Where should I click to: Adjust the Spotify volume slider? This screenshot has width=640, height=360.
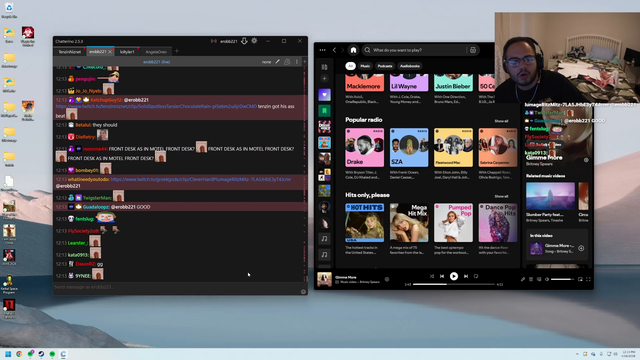(562, 280)
